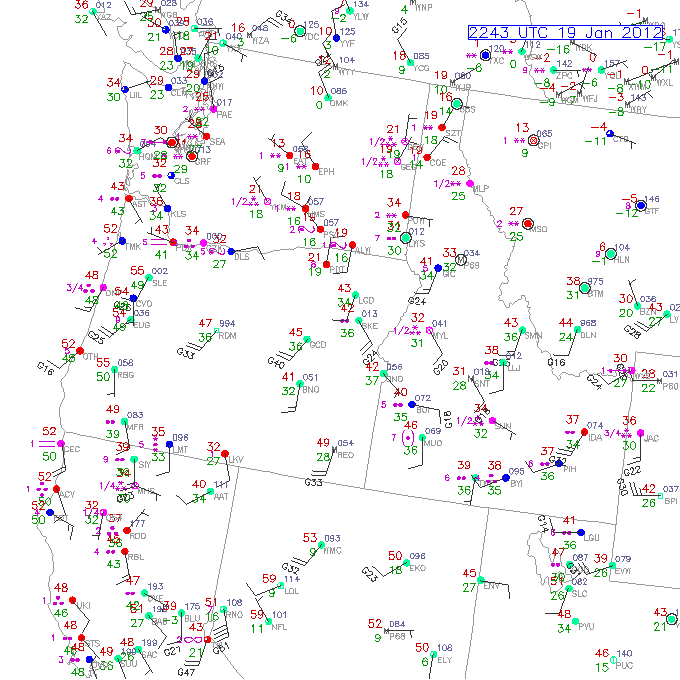Image resolution: width=680 pixels, height=680 pixels.
Task: Select the BKE station marker
Action: point(358,321)
